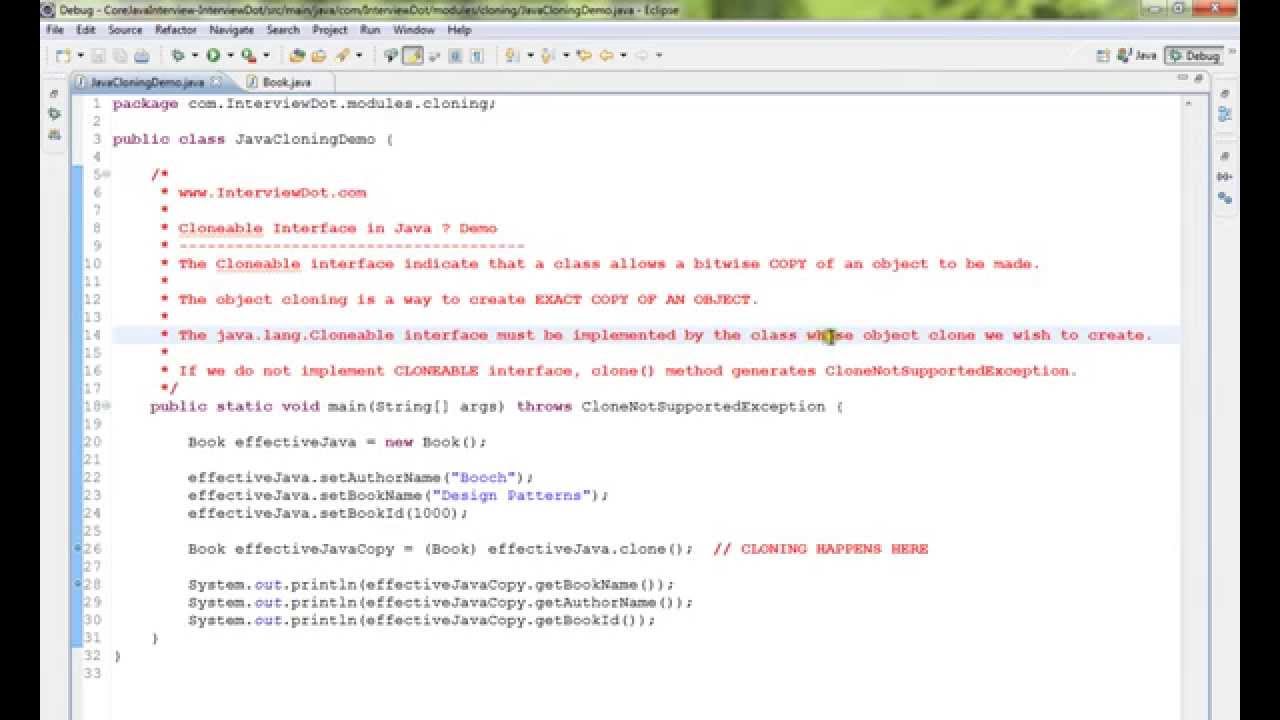This screenshot has height=720, width=1280.
Task: Click the New file toolbar icon
Action: (62, 56)
